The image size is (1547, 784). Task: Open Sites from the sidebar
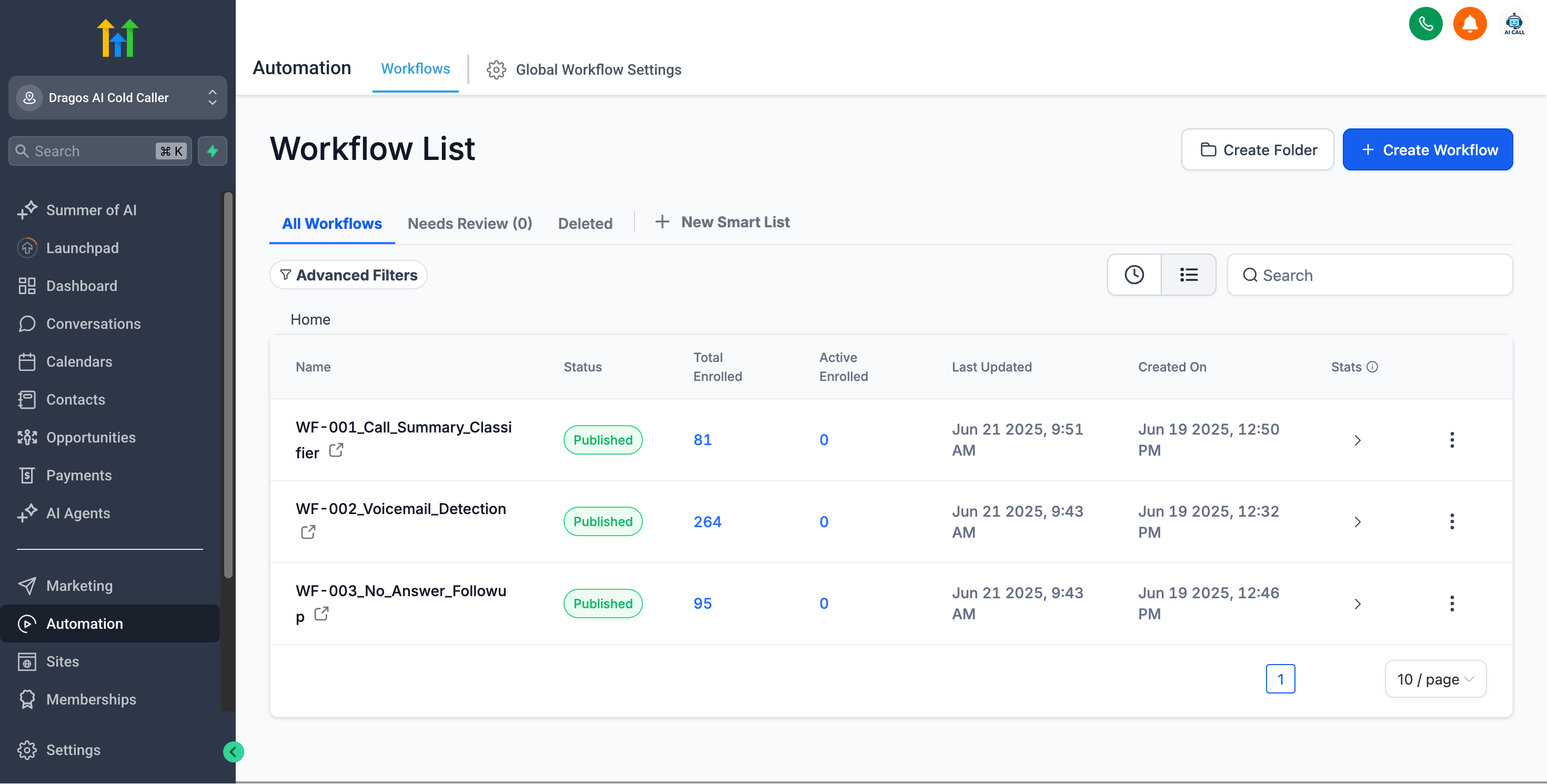click(x=110, y=661)
